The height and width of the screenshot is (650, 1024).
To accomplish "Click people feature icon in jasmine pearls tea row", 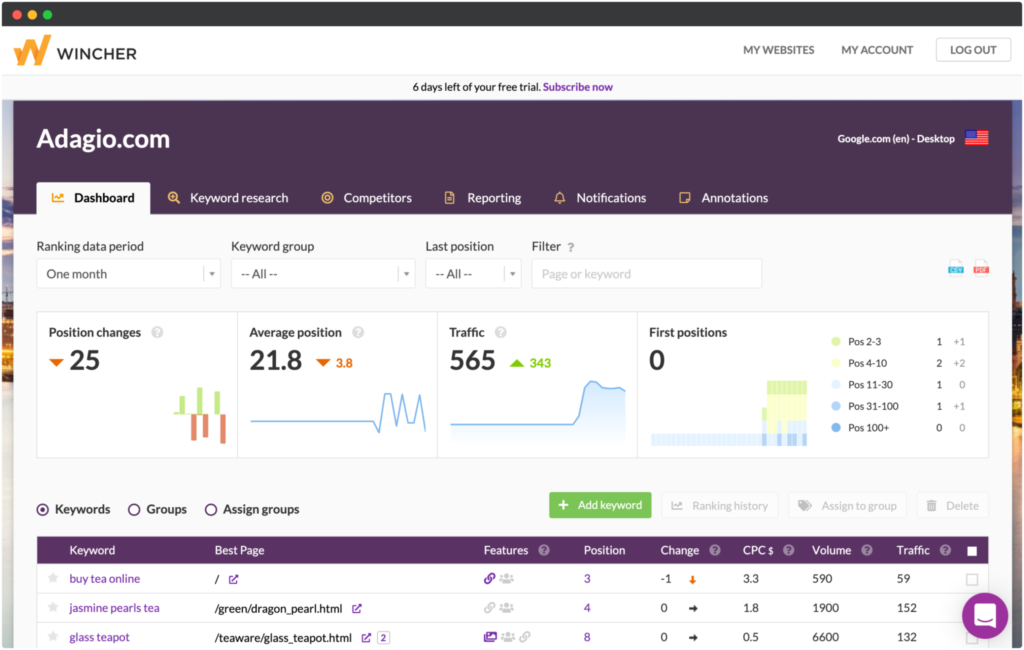I will click(506, 608).
